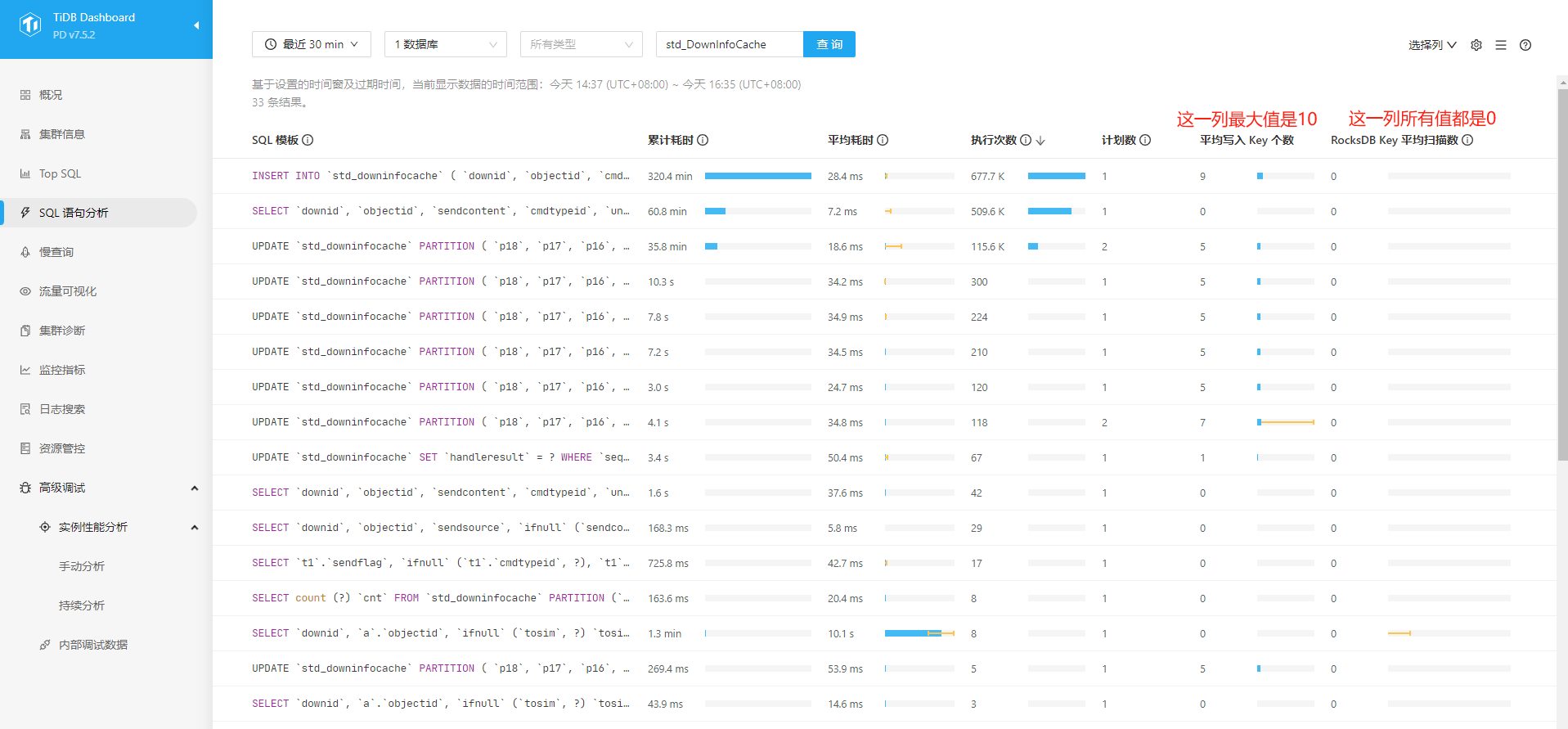Click info icon next to SQL 模板
Image resolution: width=1568 pixels, height=729 pixels.
(x=308, y=140)
